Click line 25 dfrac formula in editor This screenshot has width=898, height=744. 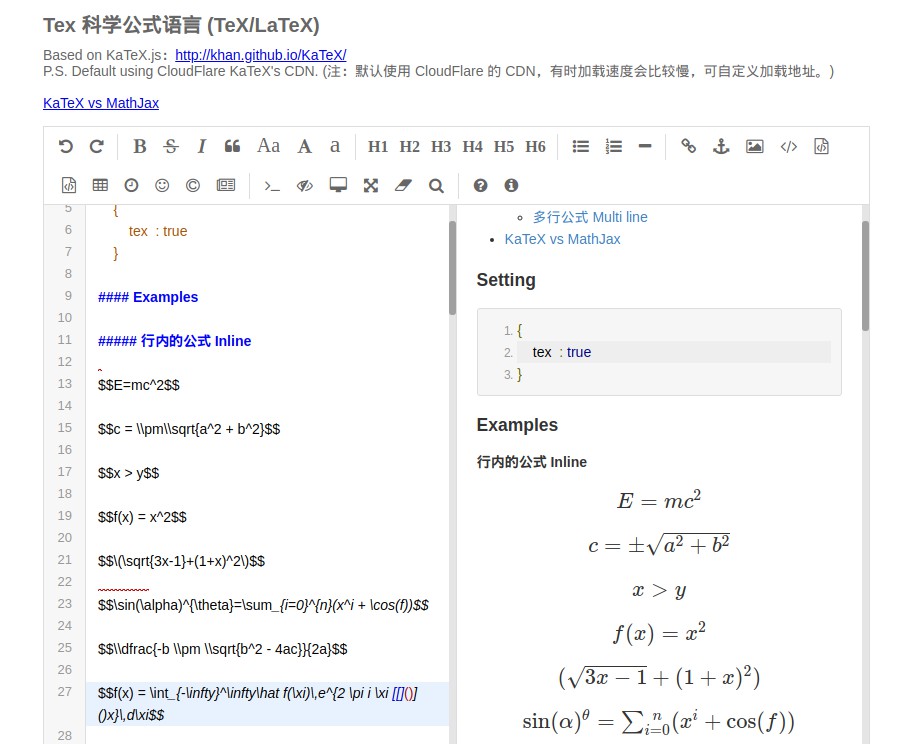tap(223, 649)
